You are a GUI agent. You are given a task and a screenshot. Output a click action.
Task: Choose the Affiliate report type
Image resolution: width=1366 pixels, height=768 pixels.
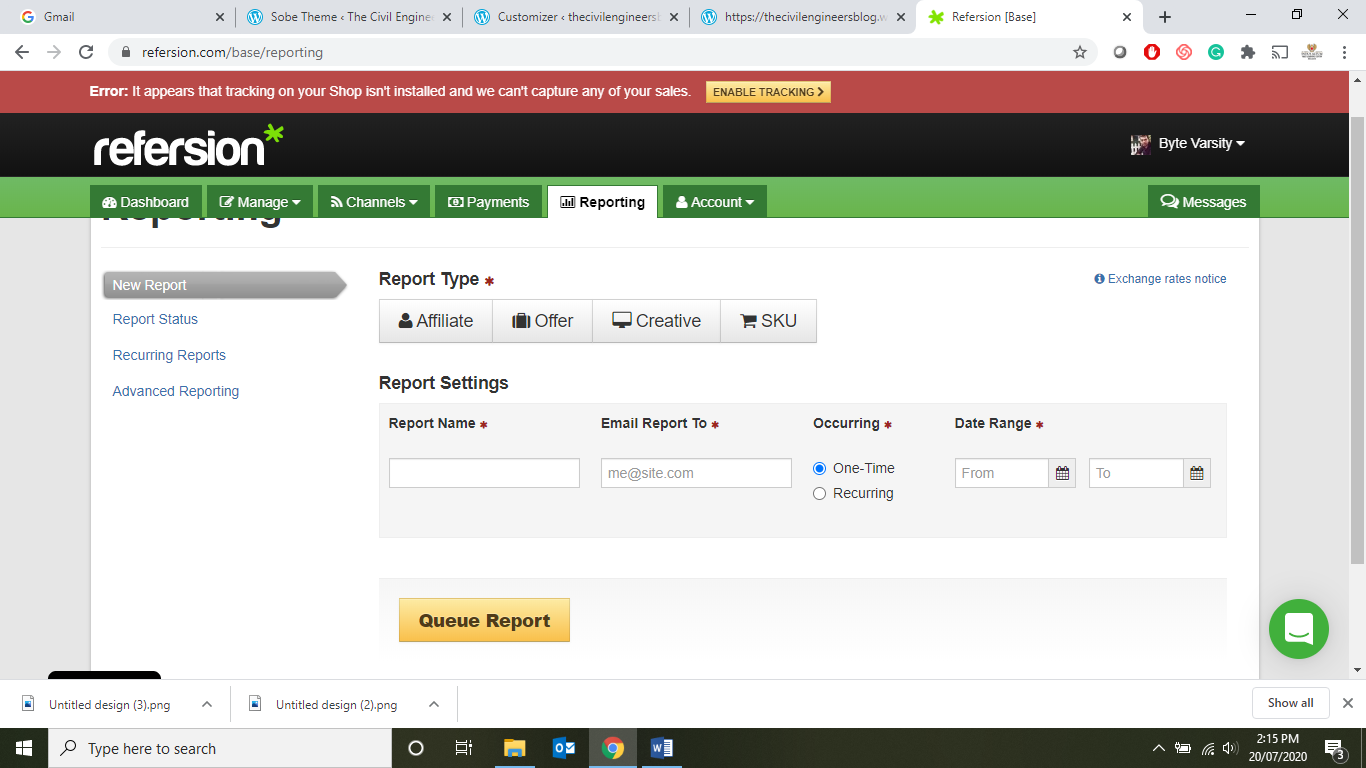point(436,321)
